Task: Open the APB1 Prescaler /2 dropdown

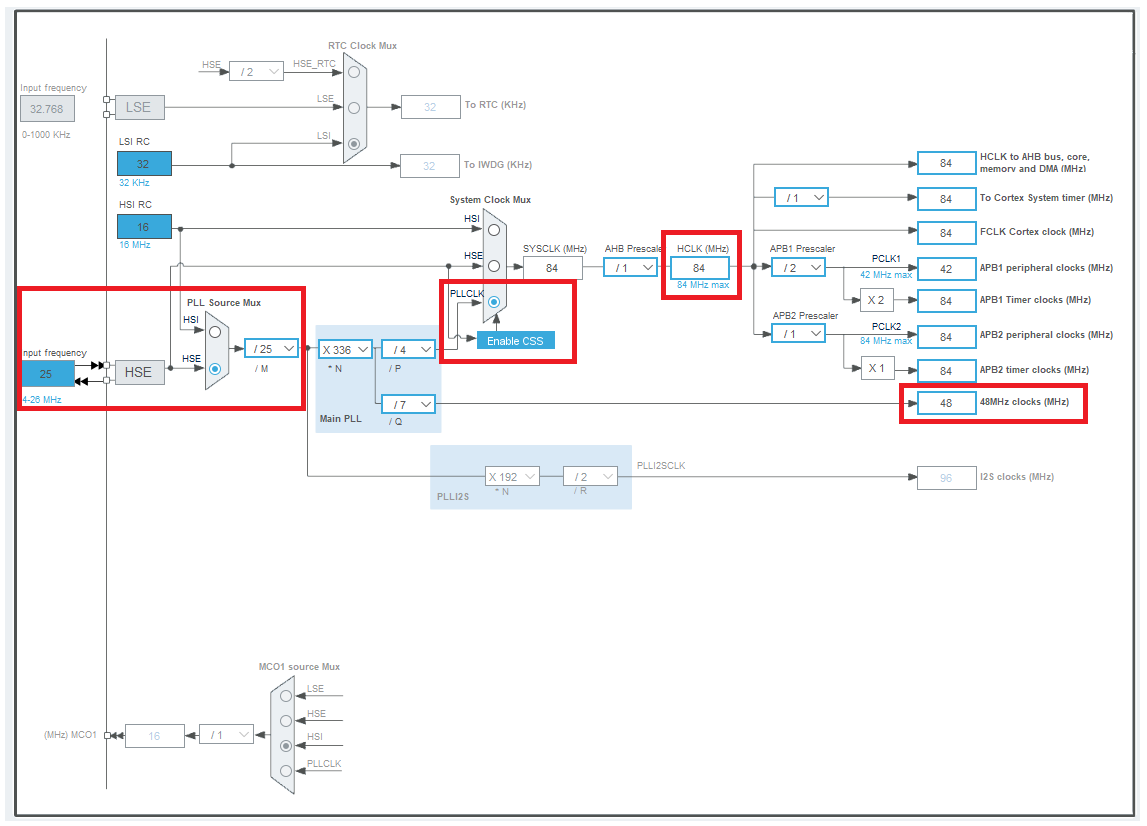Action: coord(798,267)
